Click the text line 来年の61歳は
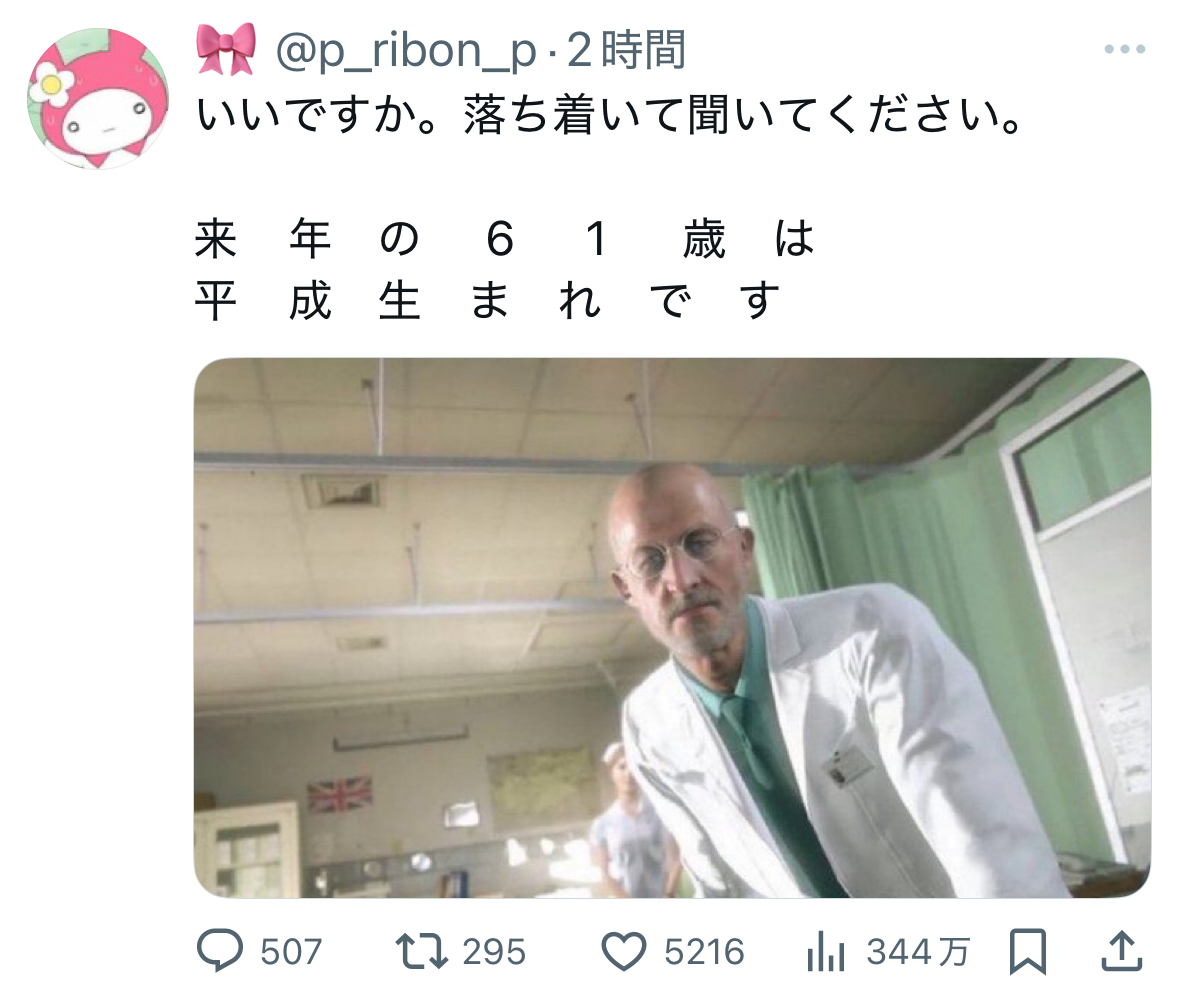The image size is (1179, 986). tap(505, 239)
